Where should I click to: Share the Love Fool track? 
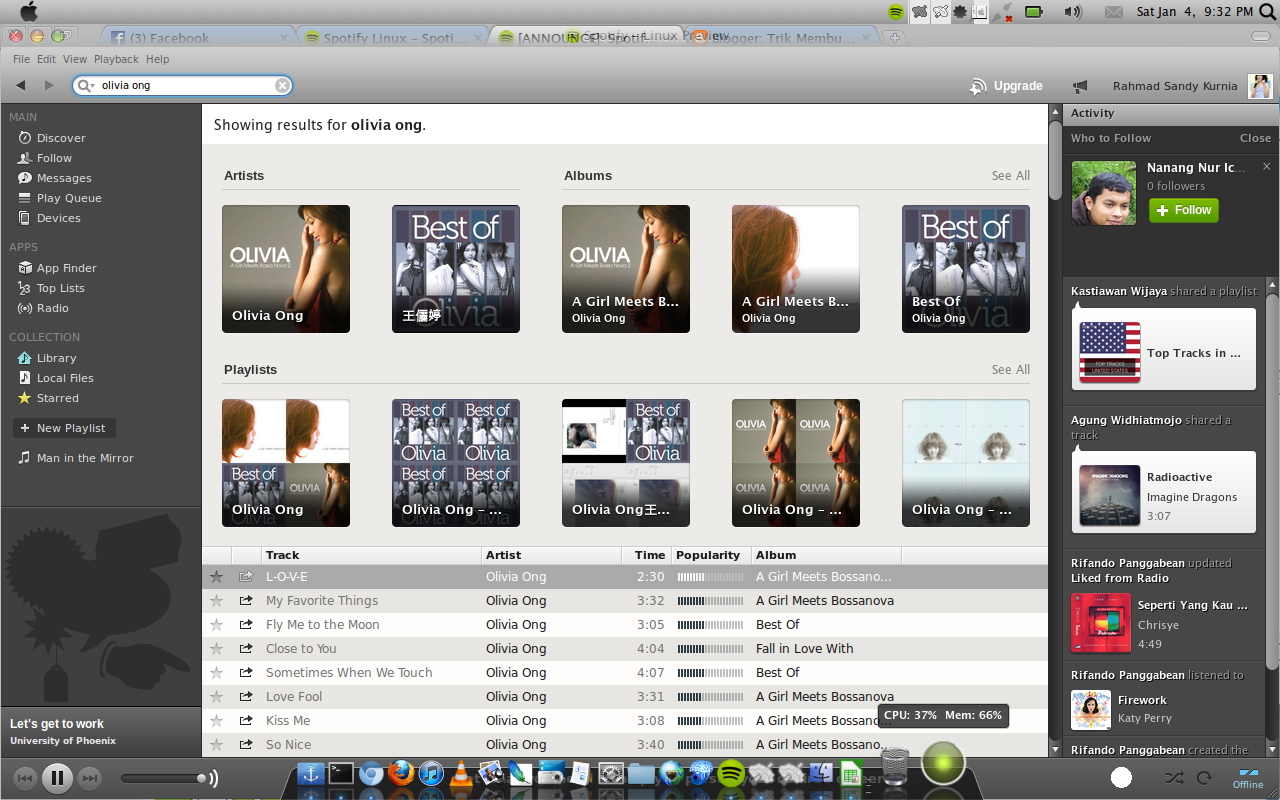click(246, 697)
